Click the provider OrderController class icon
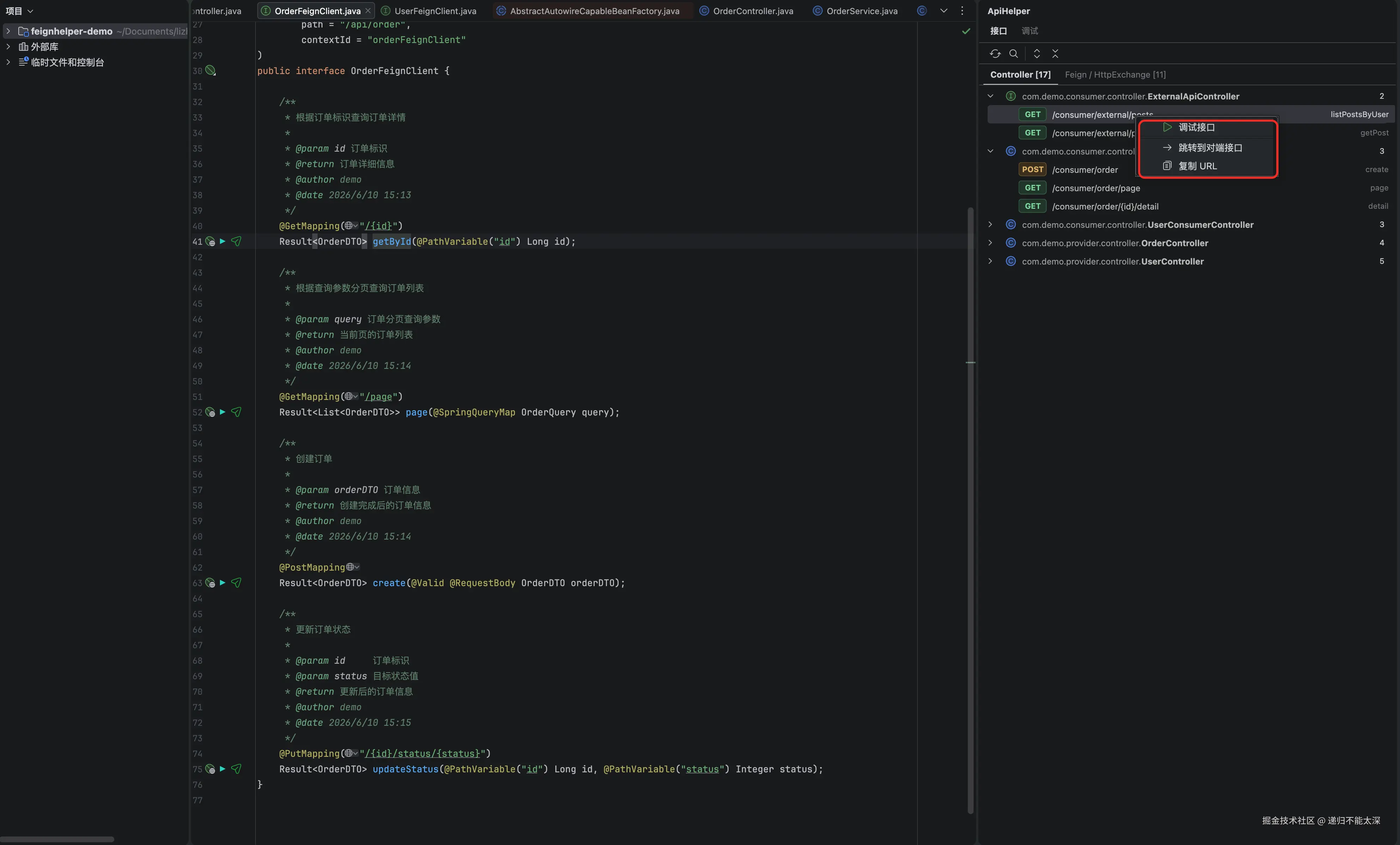 point(1011,243)
